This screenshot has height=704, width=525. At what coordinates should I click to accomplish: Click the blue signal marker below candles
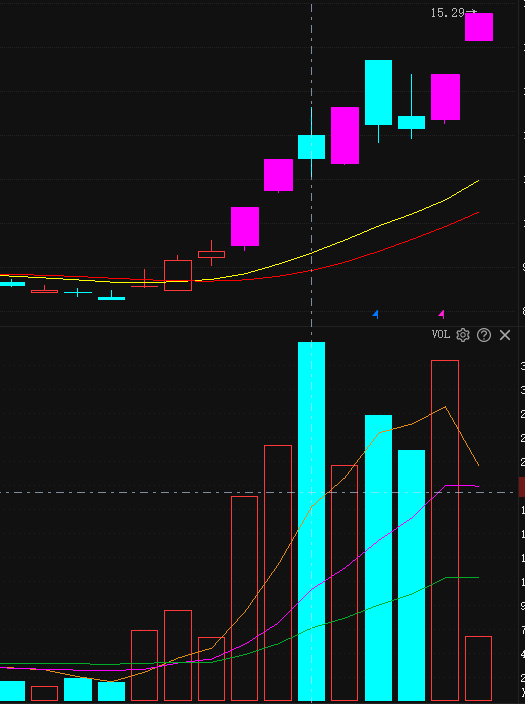click(x=375, y=314)
